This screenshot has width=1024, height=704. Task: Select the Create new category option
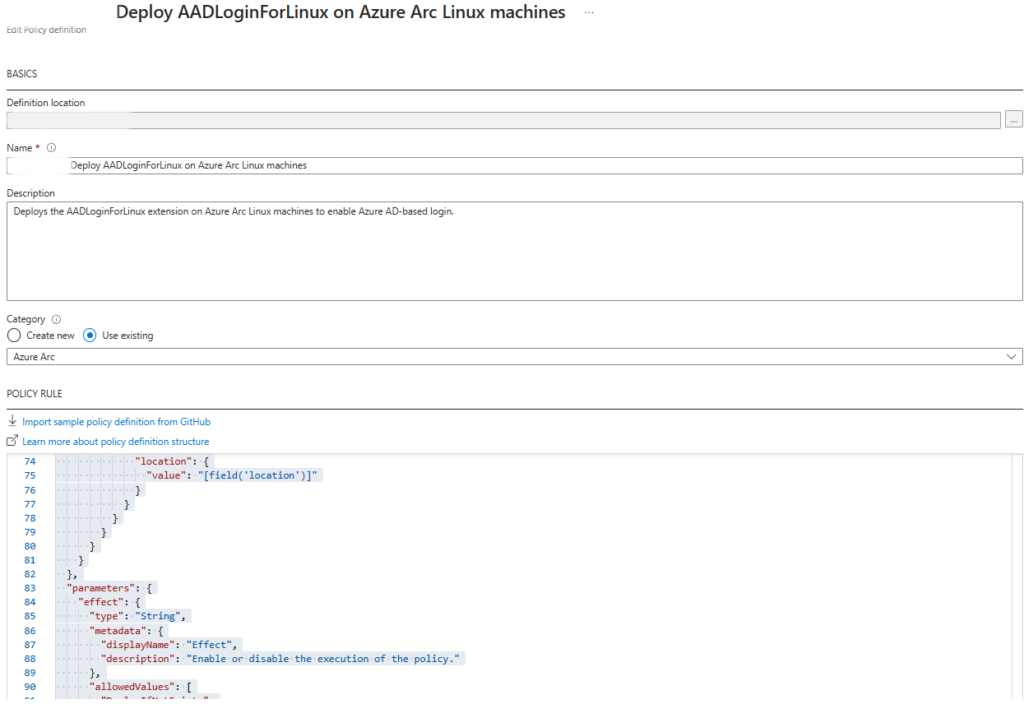(13, 335)
